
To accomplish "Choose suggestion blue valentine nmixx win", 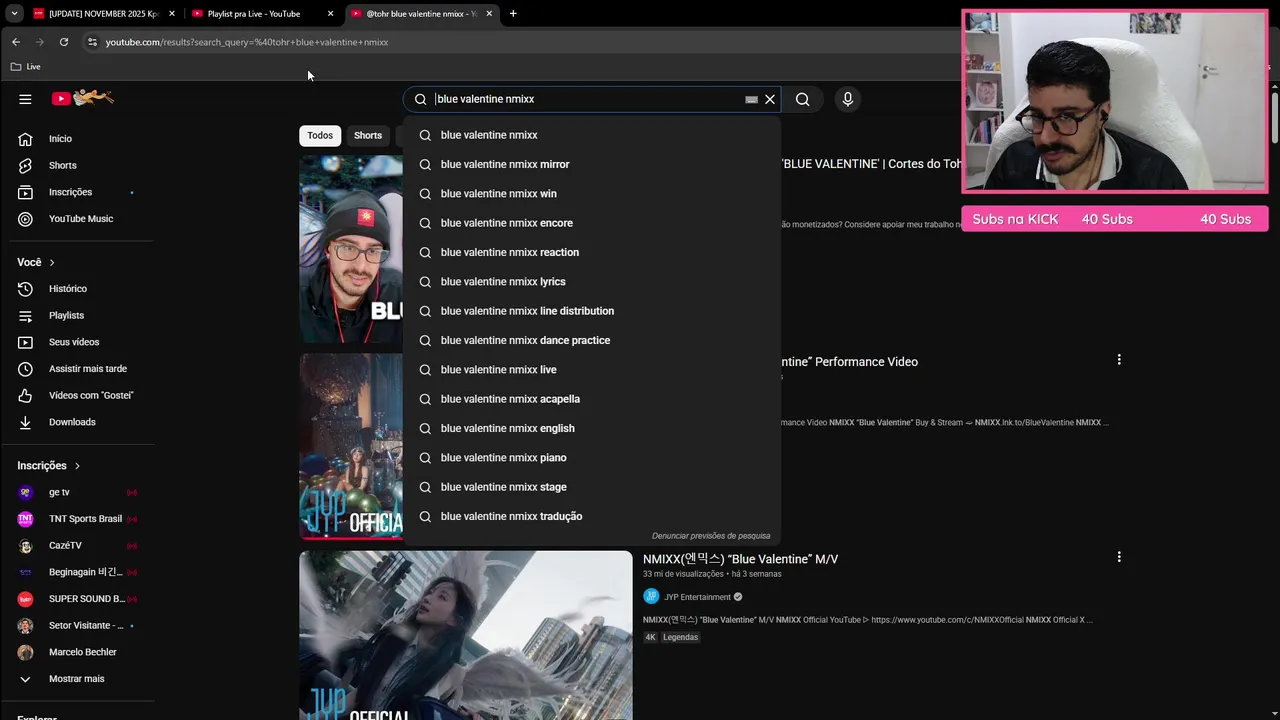I will [x=592, y=194].
